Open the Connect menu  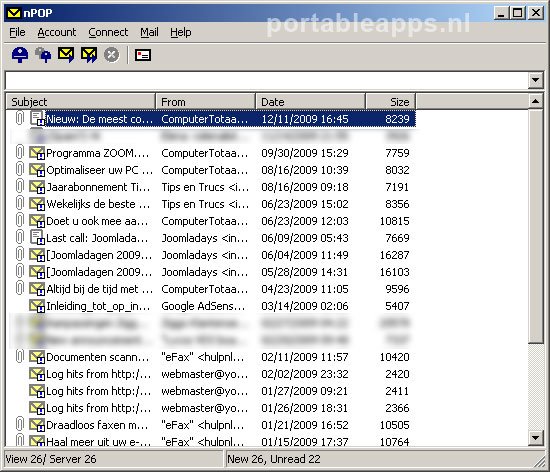click(108, 32)
